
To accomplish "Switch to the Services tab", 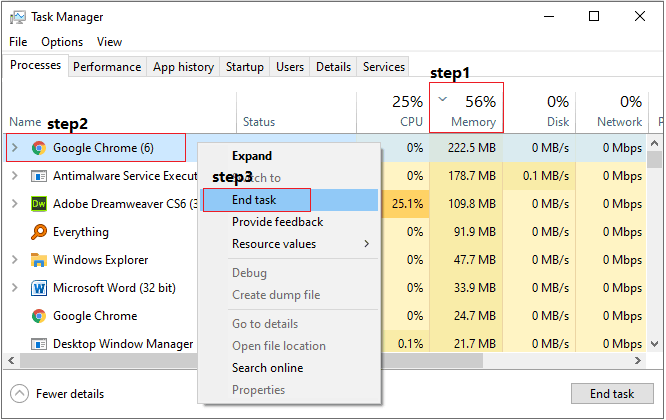I will pos(384,67).
